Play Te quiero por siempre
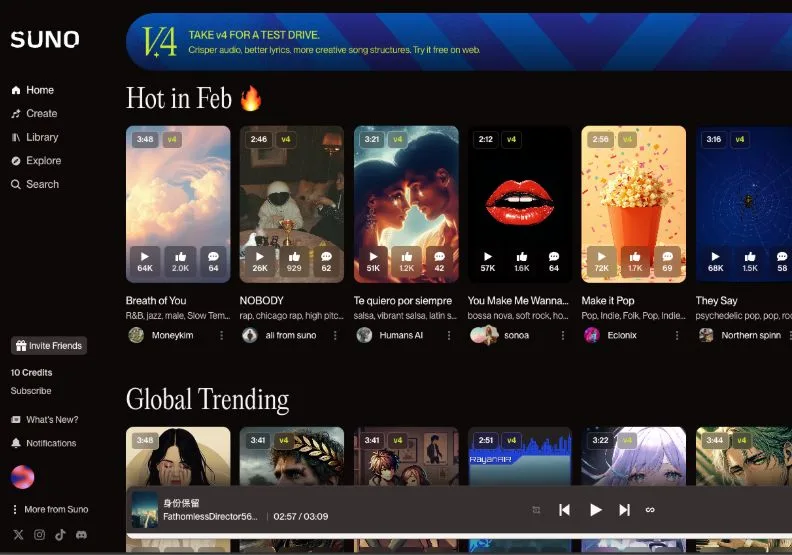792x555 pixels. [373, 262]
